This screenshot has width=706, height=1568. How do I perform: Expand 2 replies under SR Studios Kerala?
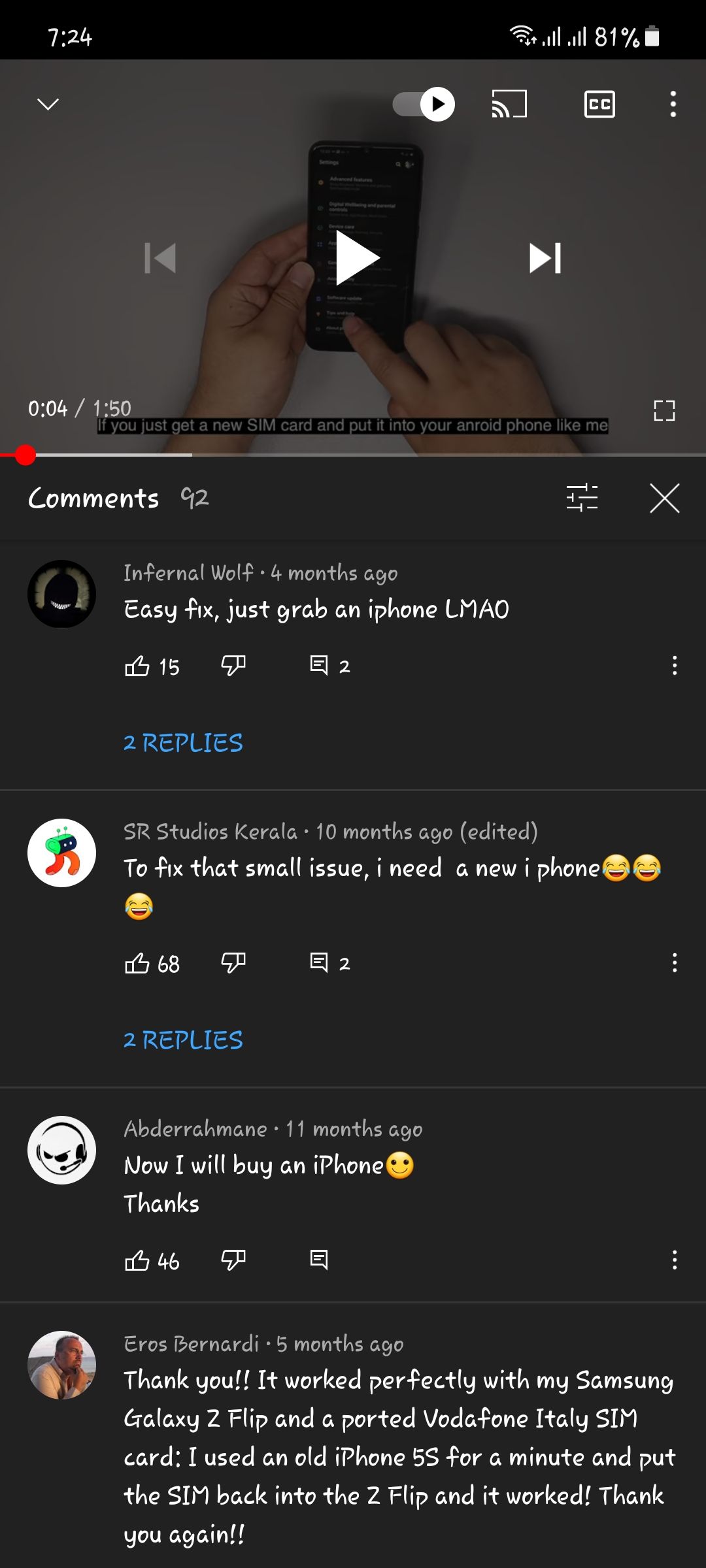(x=183, y=1040)
